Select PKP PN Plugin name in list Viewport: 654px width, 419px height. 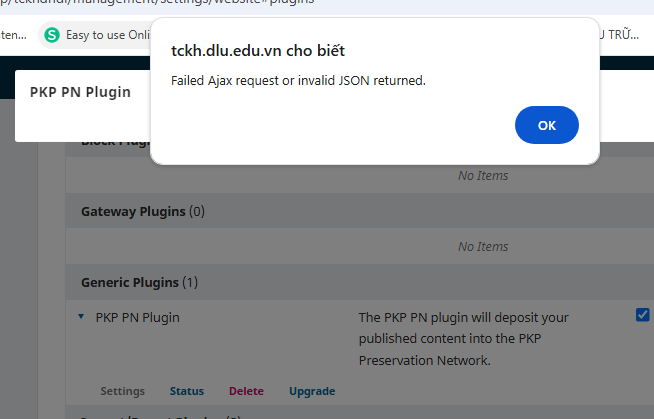(x=138, y=317)
